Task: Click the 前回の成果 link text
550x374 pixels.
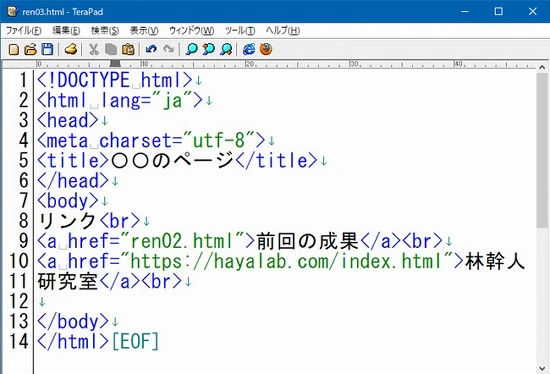Action: click(307, 241)
